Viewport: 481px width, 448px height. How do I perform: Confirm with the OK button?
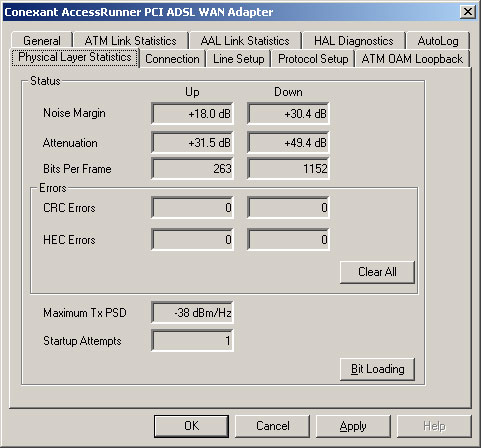click(191, 426)
